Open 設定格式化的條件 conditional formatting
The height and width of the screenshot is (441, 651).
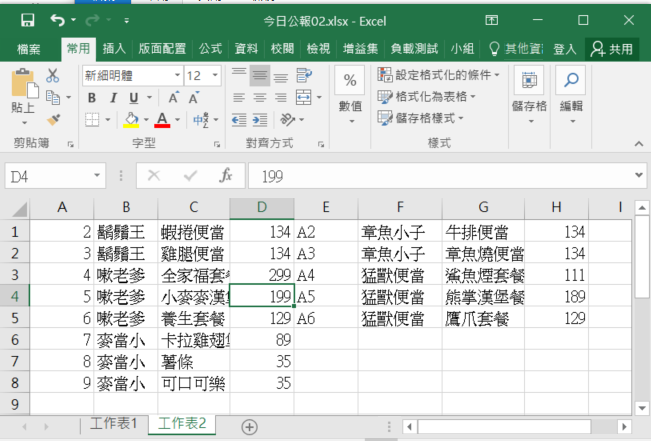(x=438, y=75)
